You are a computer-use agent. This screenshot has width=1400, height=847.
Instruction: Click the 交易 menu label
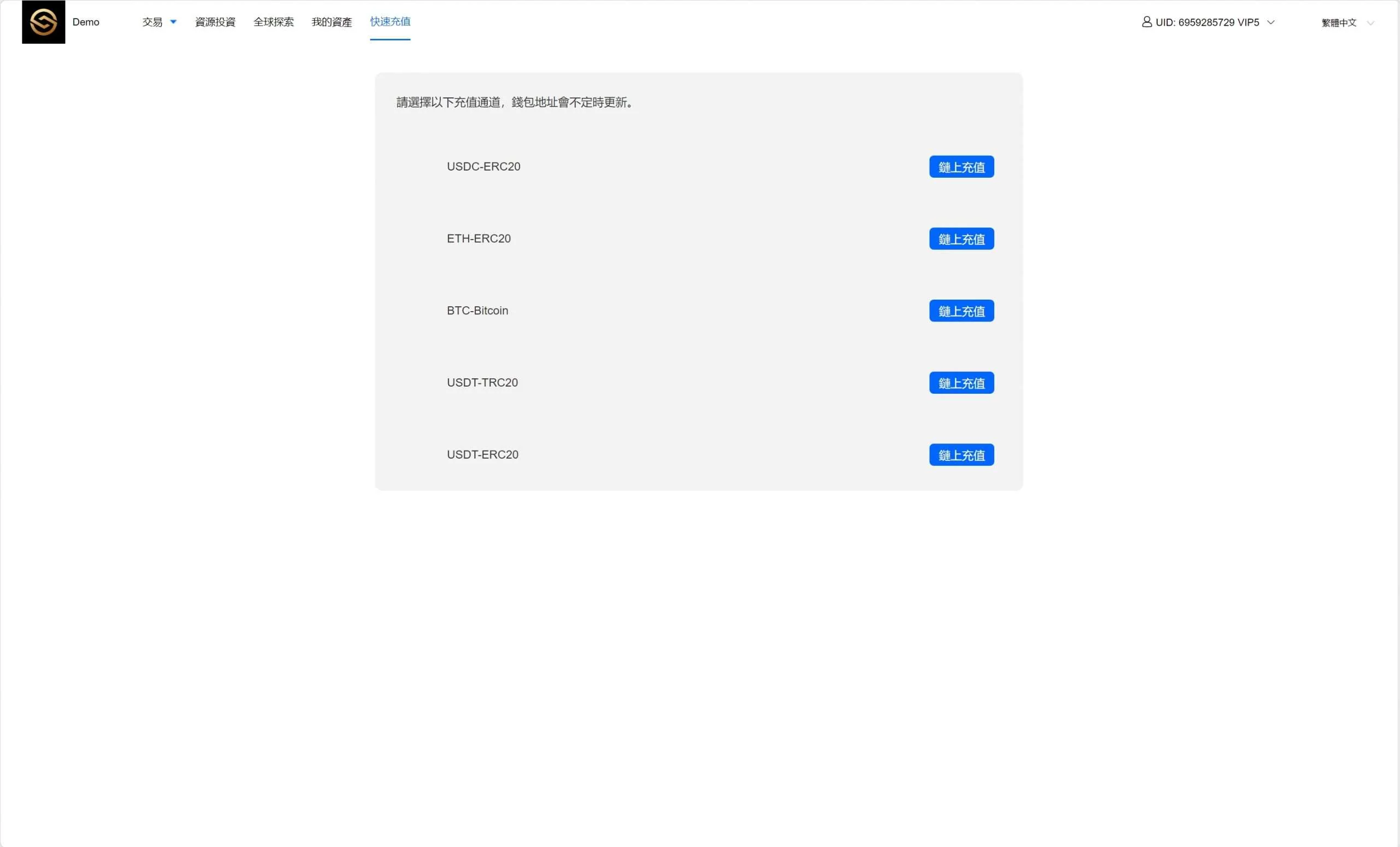[152, 22]
